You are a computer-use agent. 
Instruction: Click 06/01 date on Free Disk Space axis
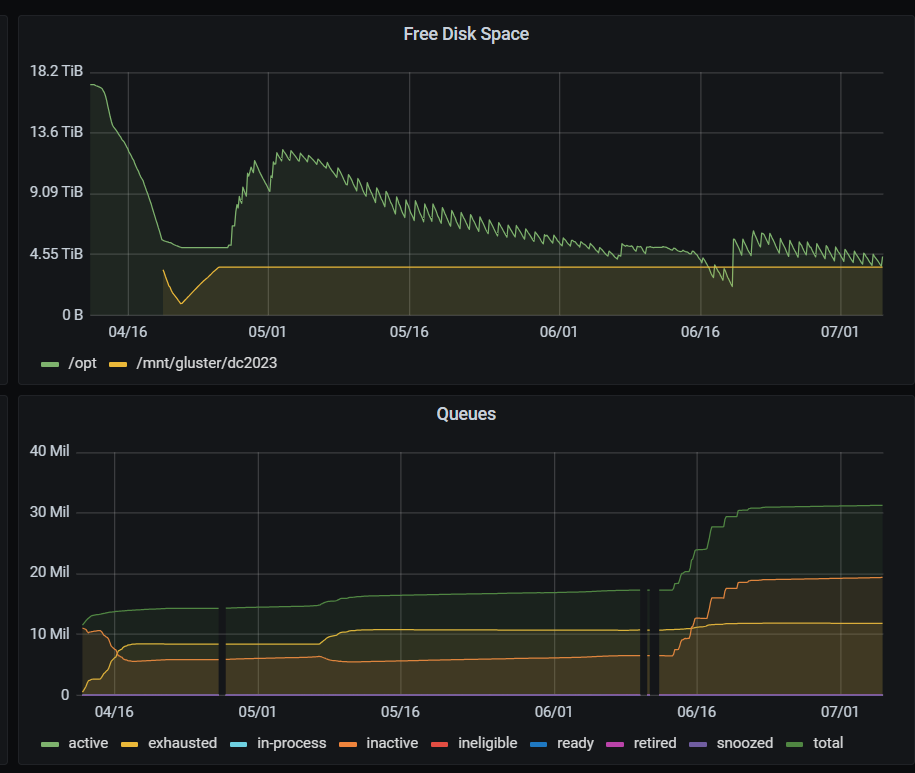point(558,332)
